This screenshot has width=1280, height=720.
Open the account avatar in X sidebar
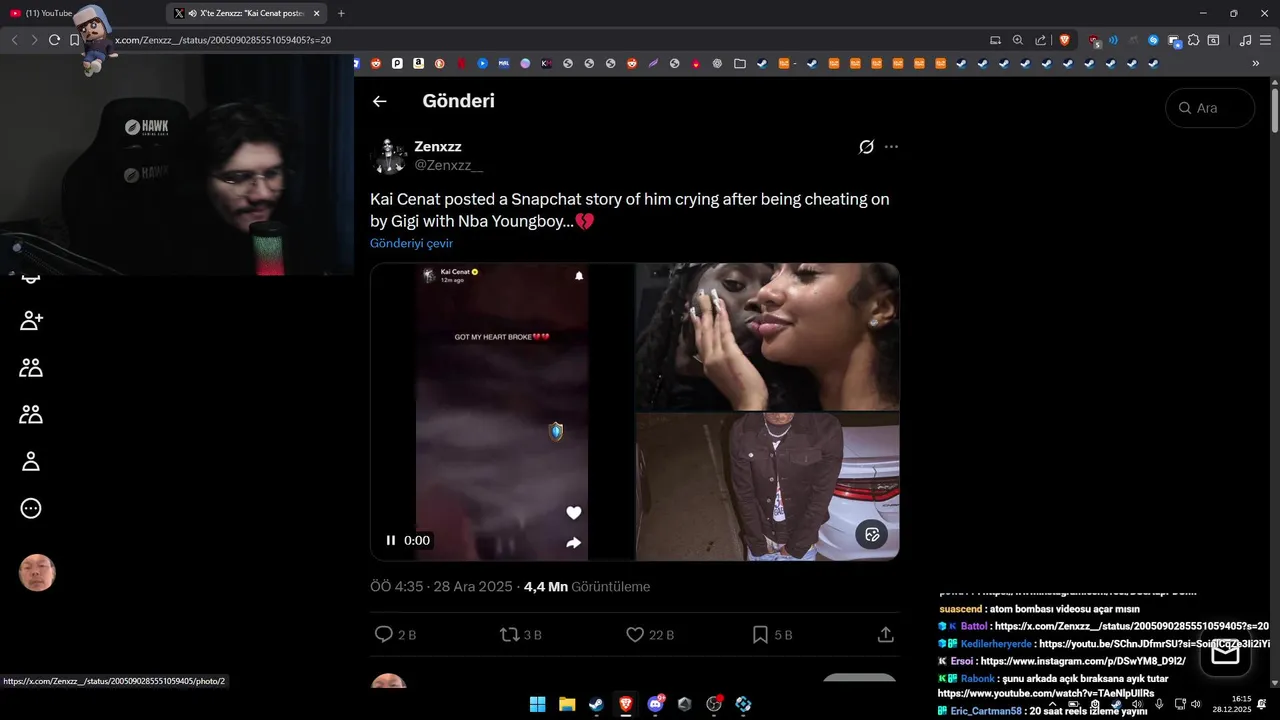click(37, 573)
